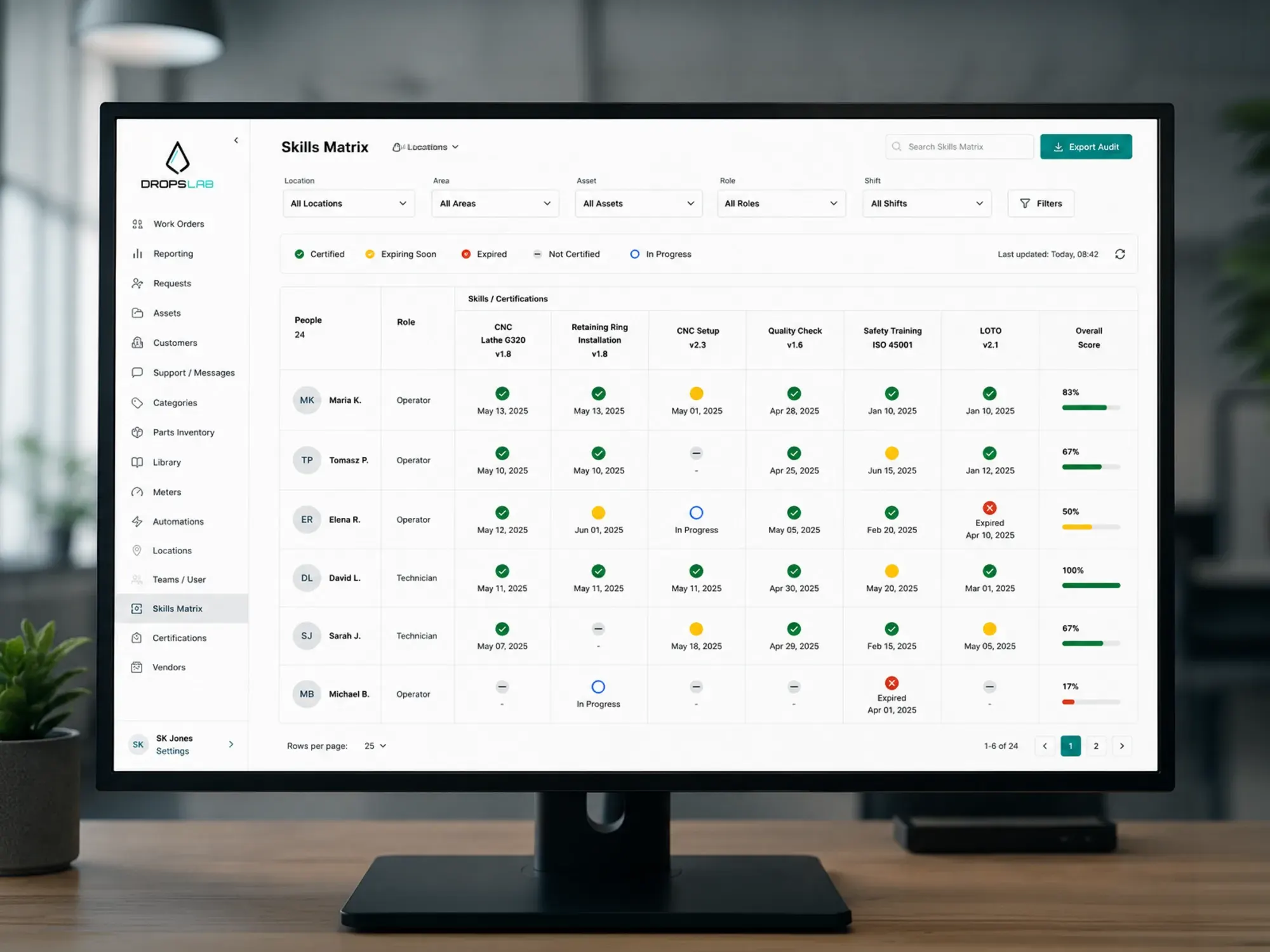Open the All Assets dropdown
The image size is (1270, 952).
click(x=639, y=204)
